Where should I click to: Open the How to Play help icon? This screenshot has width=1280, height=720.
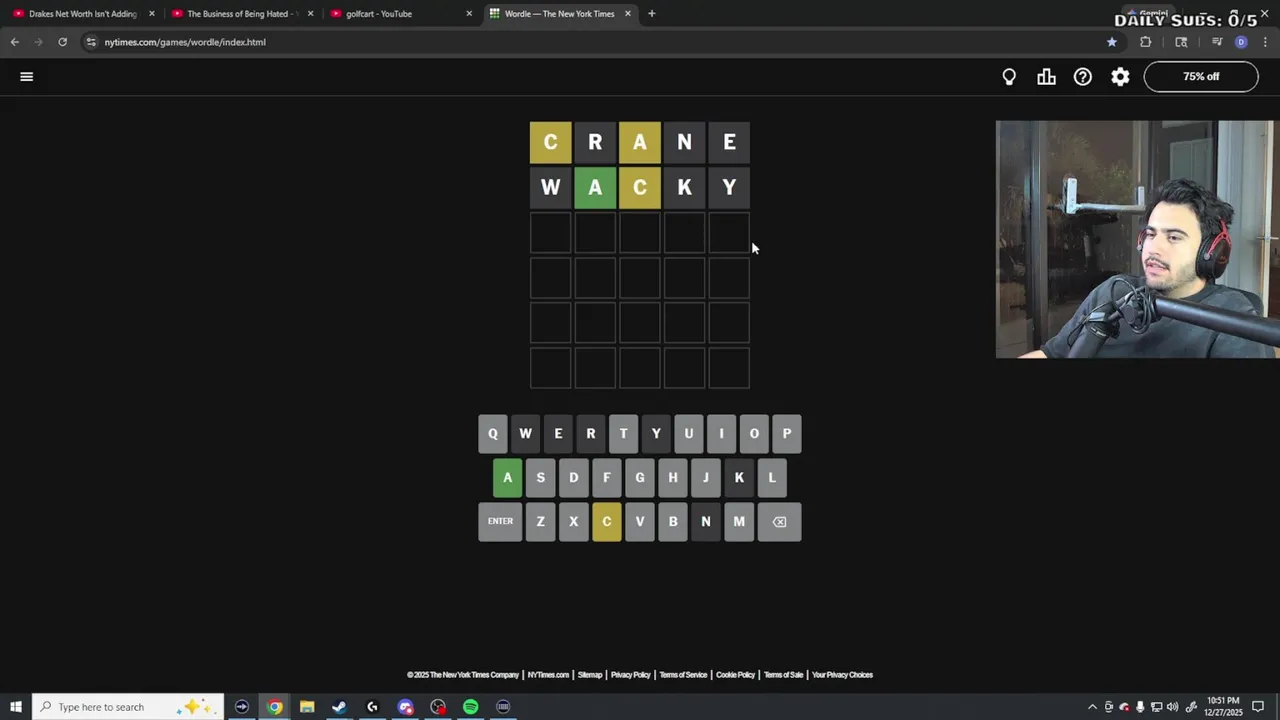(1083, 77)
